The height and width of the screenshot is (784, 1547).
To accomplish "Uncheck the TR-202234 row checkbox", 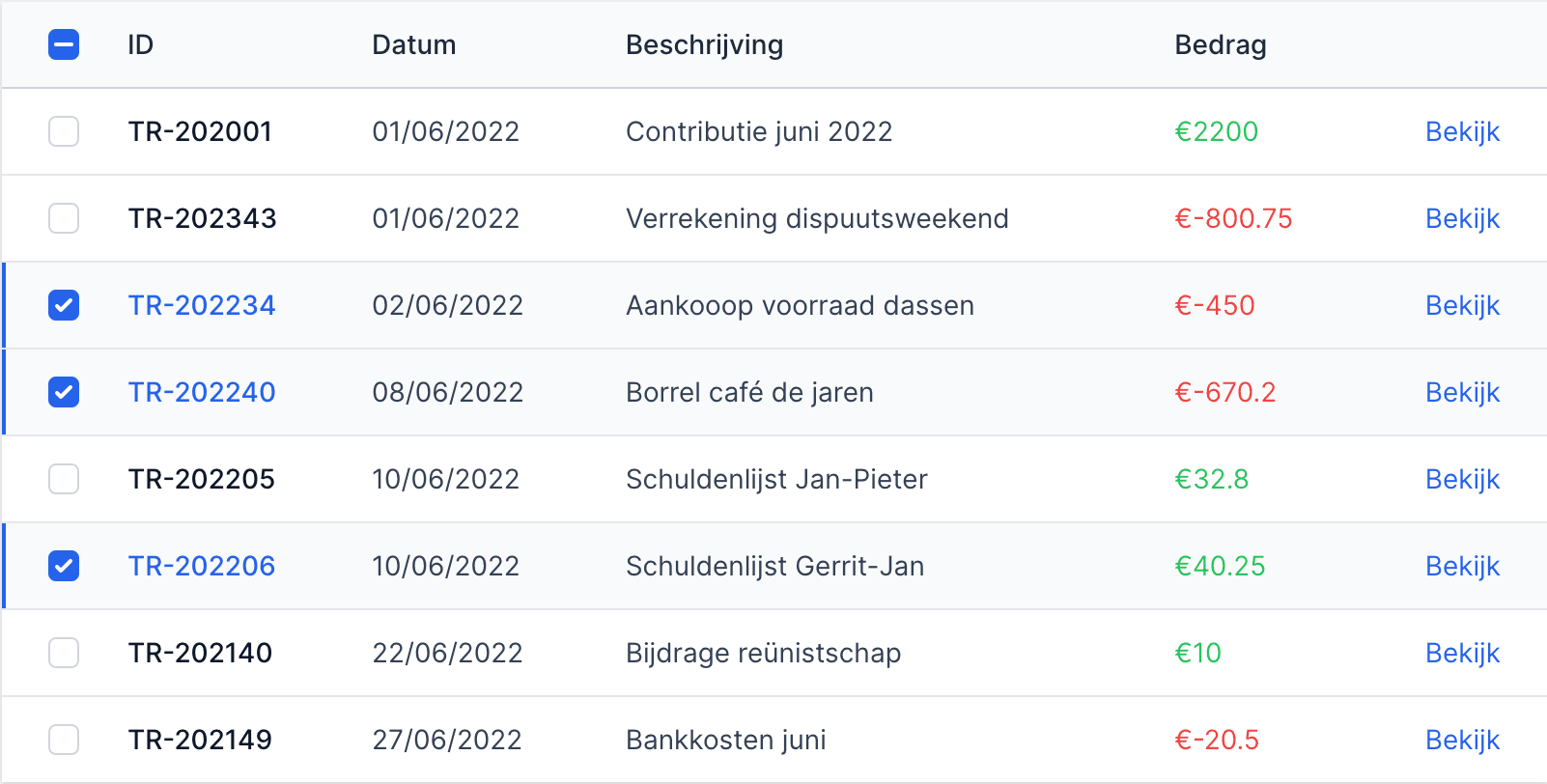I will 64,305.
